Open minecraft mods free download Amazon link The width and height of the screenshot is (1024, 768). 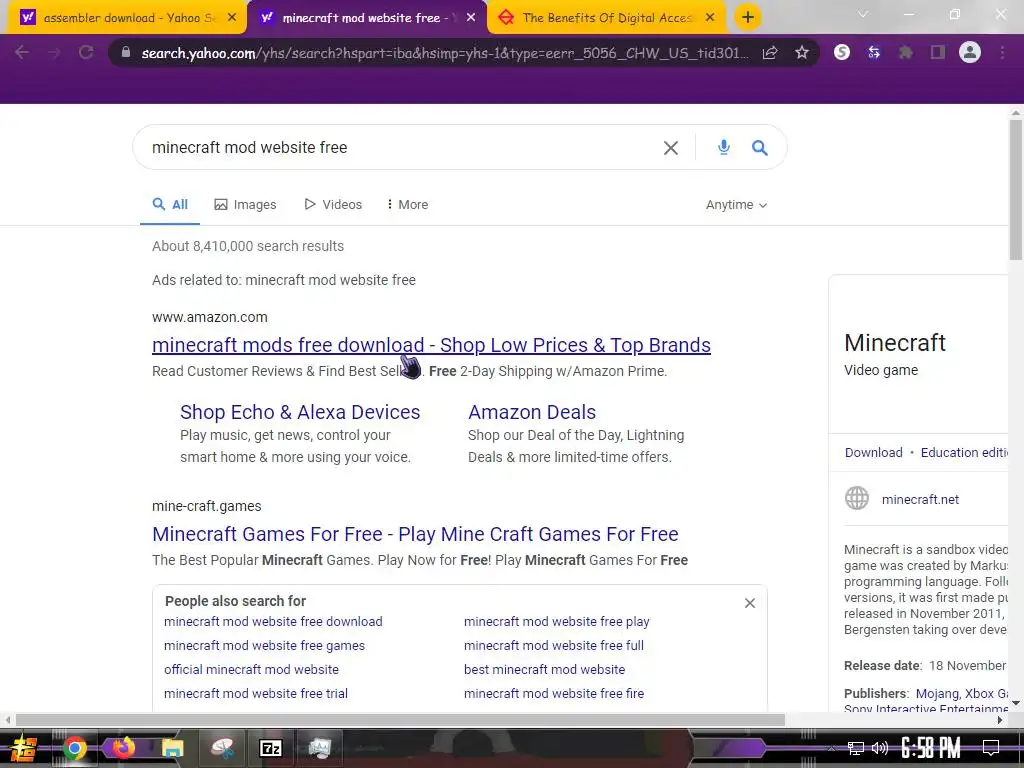pyautogui.click(x=431, y=345)
